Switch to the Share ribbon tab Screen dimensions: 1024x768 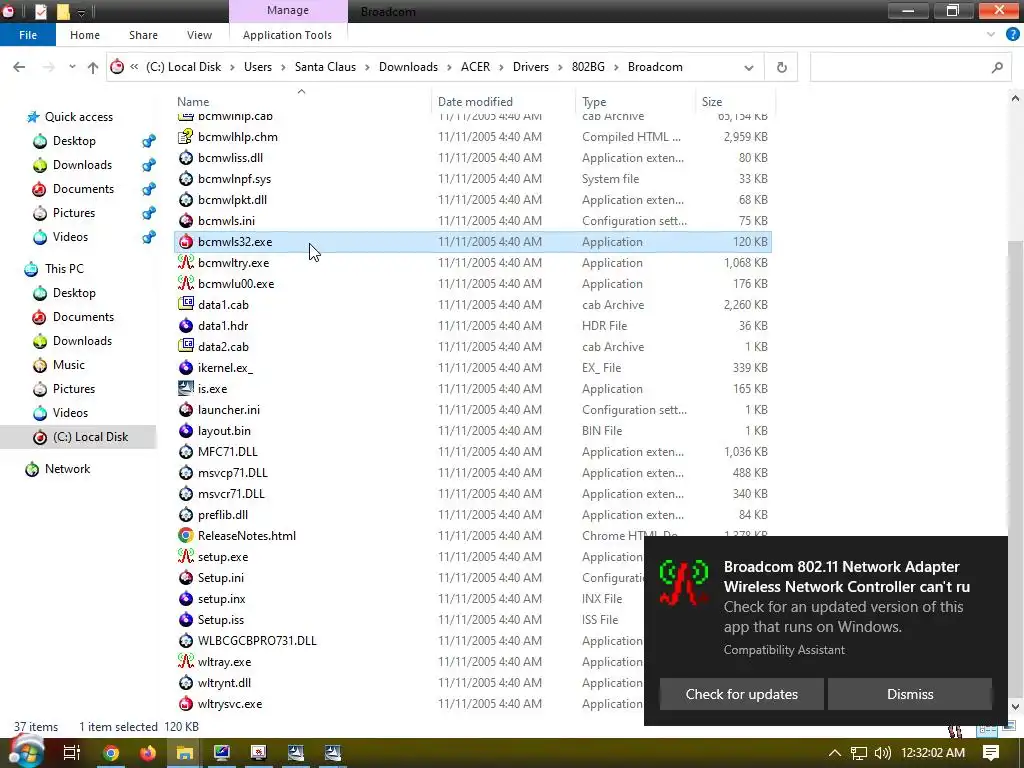pos(143,35)
